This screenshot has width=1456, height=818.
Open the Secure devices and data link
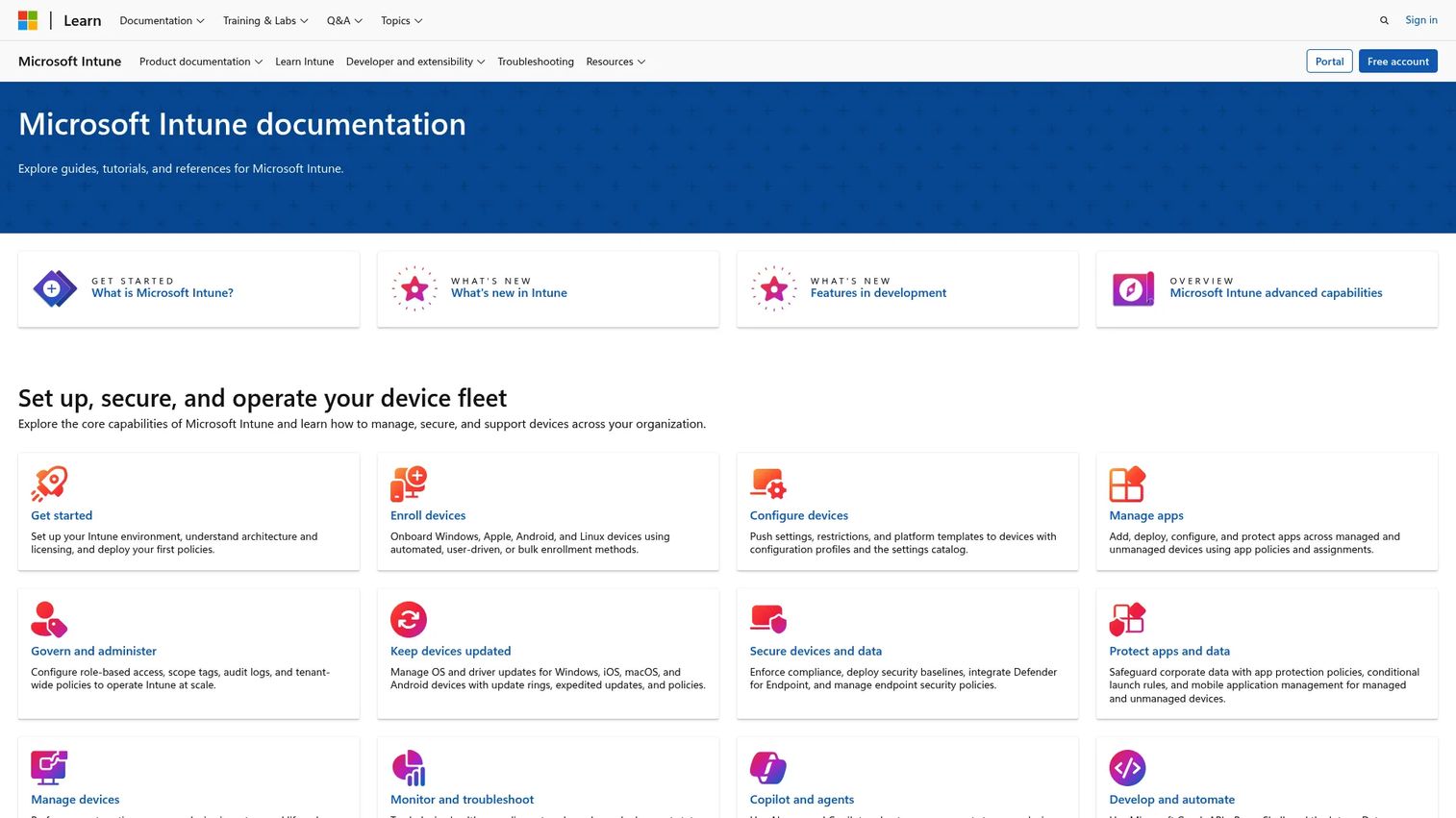pos(816,651)
